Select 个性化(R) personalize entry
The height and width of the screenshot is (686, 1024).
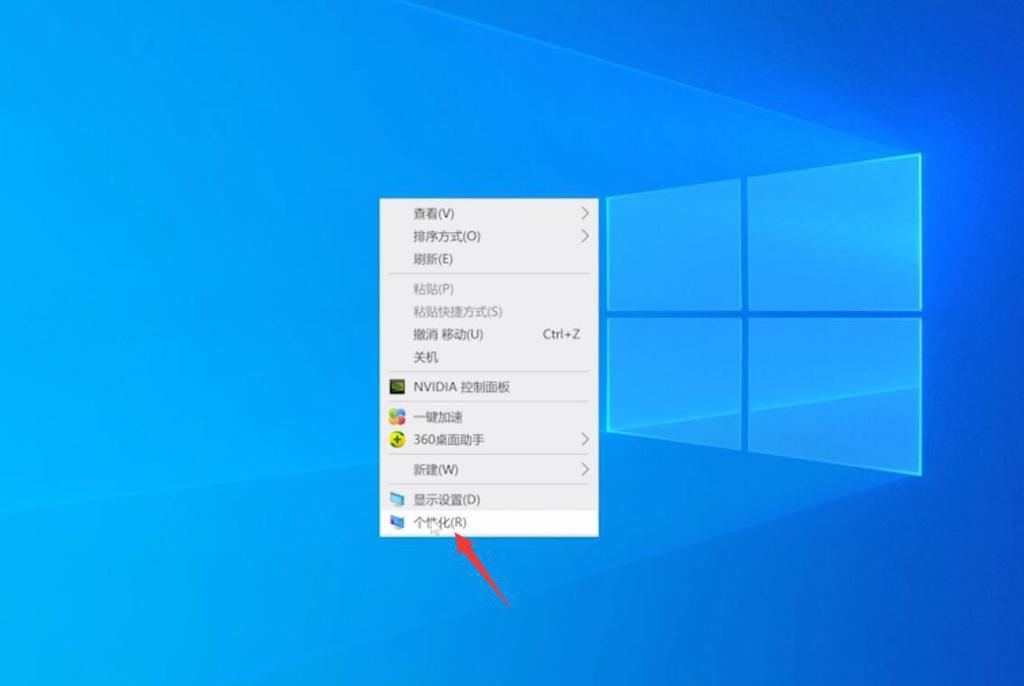(488, 522)
